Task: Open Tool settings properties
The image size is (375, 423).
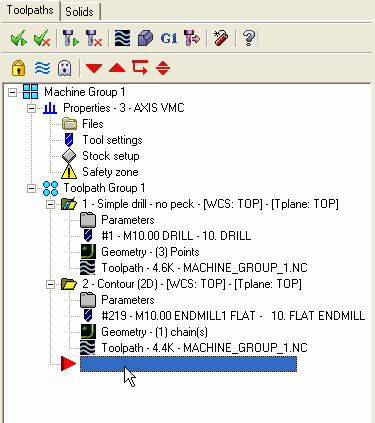Action: 112,140
